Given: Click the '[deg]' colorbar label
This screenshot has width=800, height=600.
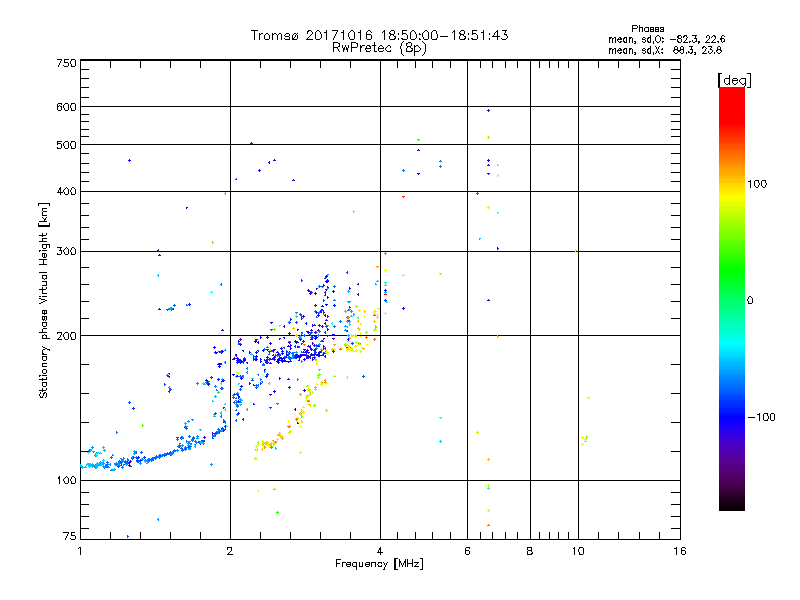Looking at the screenshot, I should (734, 80).
